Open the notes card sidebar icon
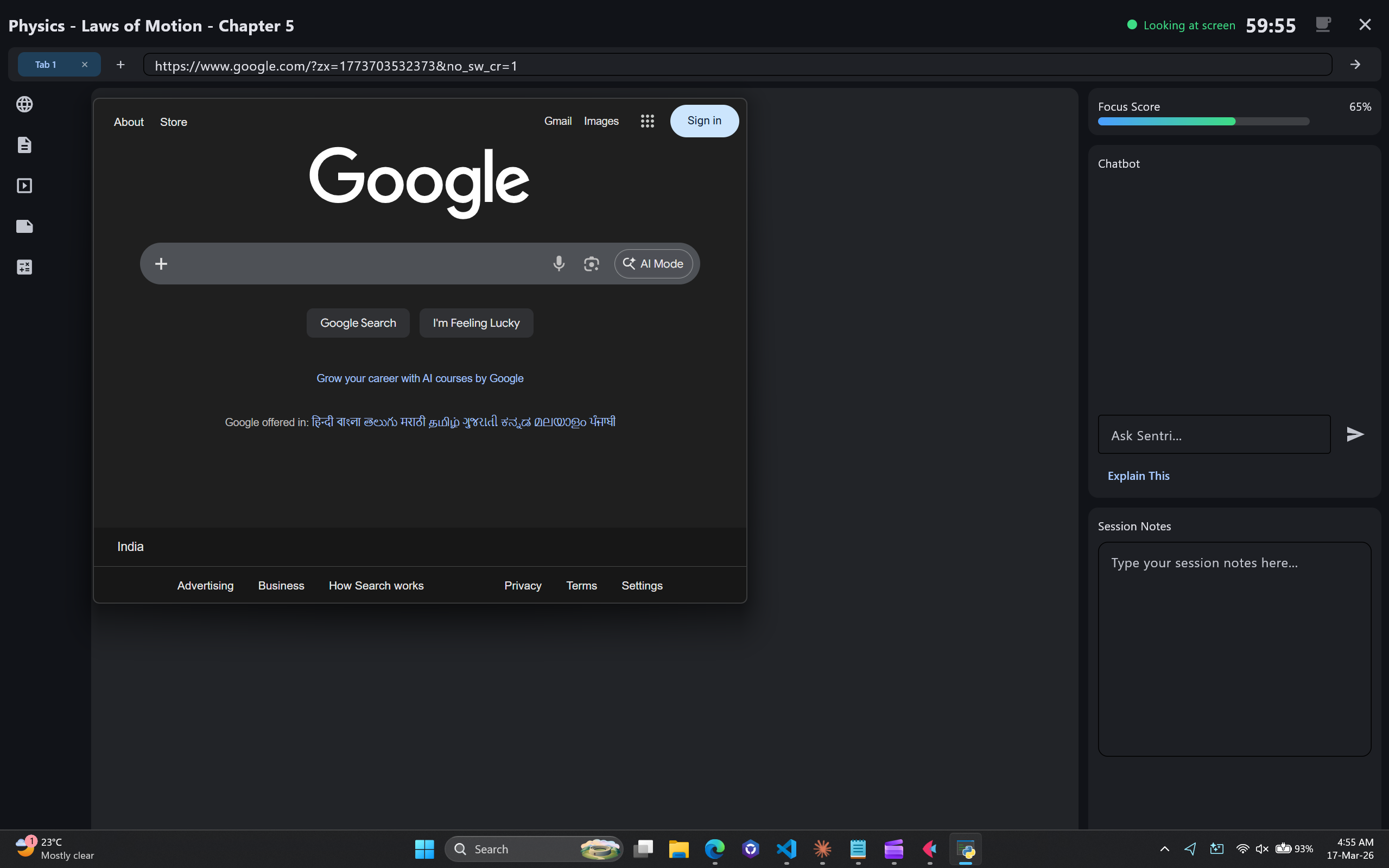 tap(24, 226)
